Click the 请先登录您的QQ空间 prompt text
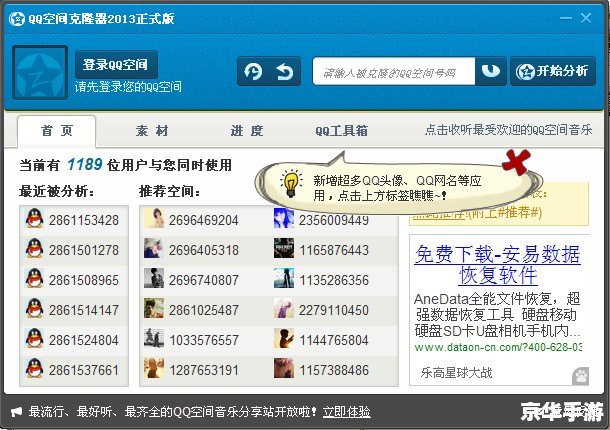Screen dimensions: 610x430 [128, 86]
